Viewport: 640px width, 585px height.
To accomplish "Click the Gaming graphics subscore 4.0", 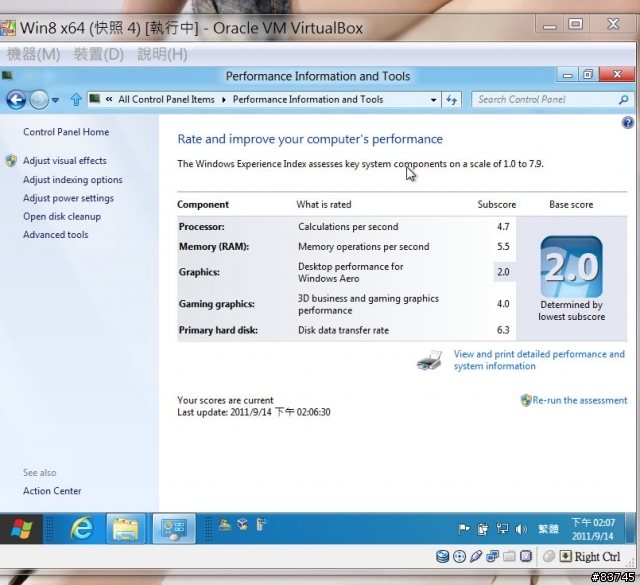I will [503, 304].
